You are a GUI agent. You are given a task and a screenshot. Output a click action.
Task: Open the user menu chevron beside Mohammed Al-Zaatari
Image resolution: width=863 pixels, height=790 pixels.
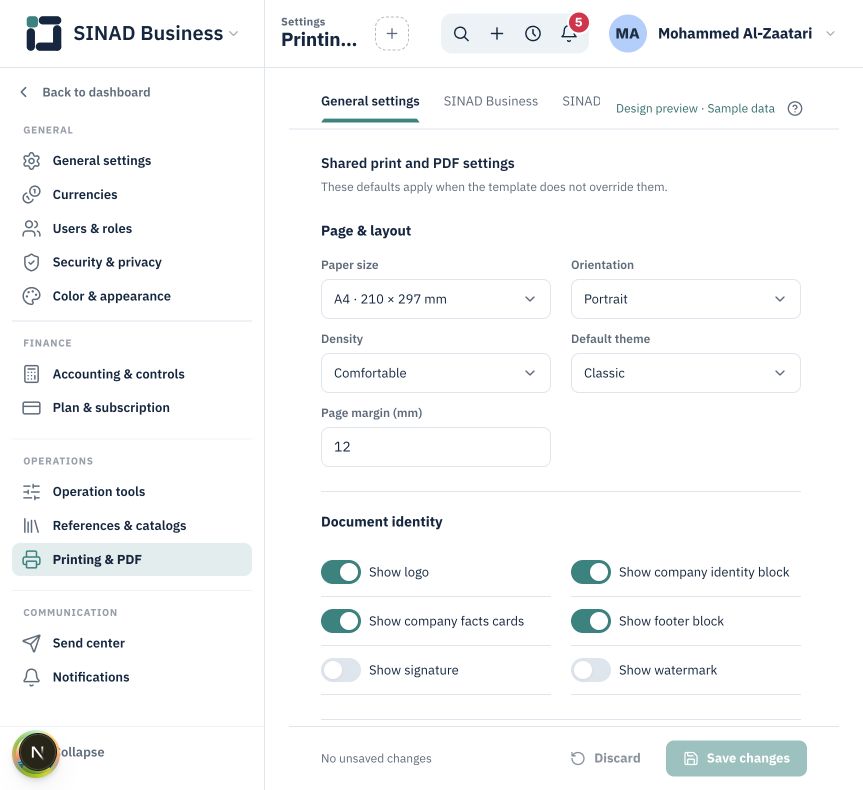[x=831, y=34]
